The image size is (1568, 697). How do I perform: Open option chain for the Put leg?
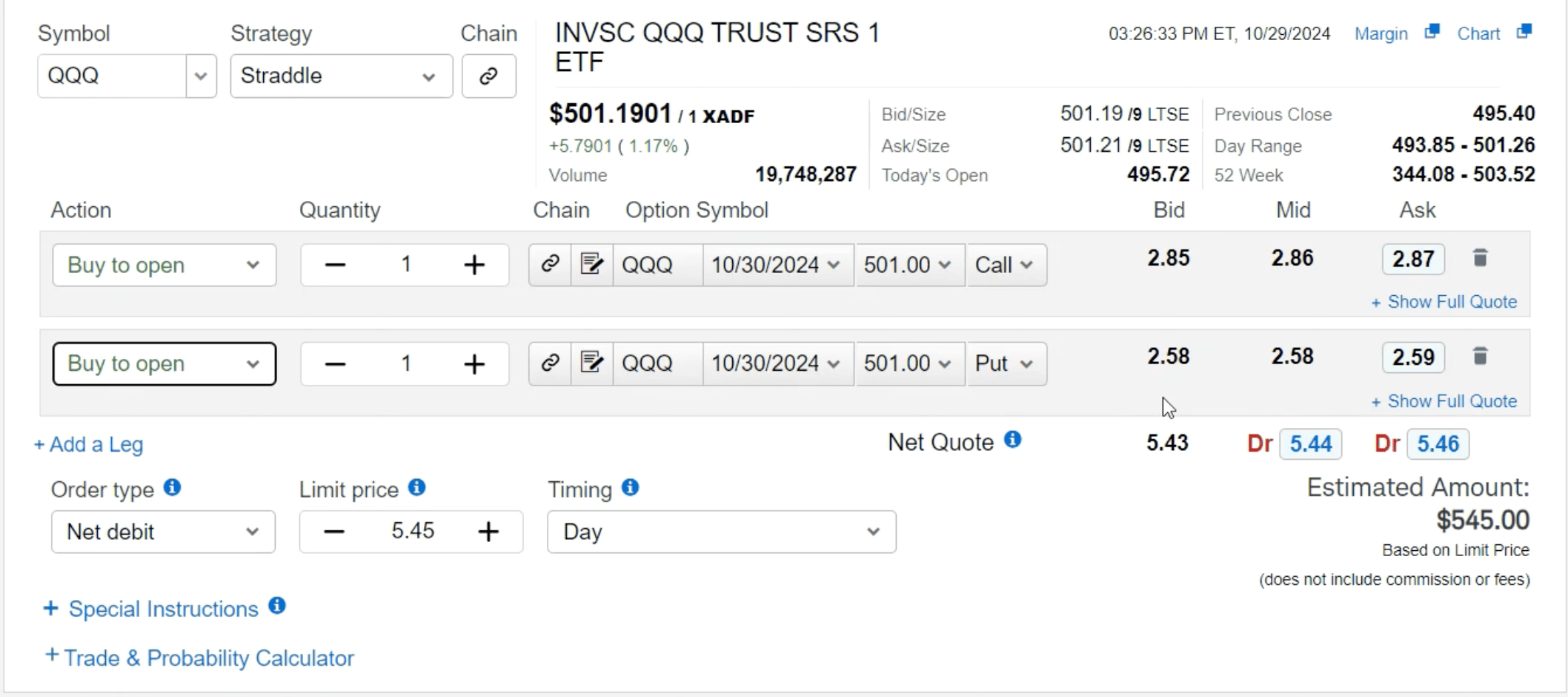click(x=550, y=363)
